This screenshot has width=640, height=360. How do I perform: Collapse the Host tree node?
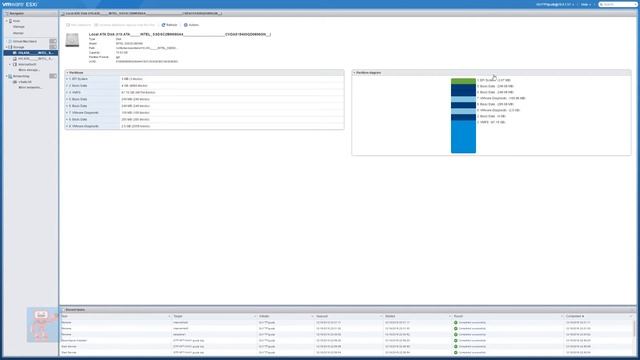tap(7, 21)
